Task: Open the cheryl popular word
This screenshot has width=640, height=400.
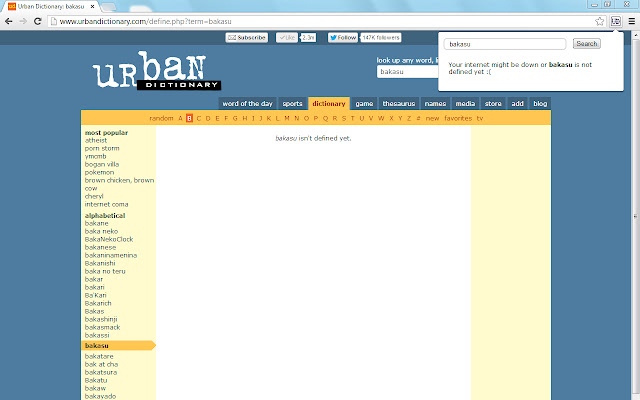Action: [x=94, y=196]
